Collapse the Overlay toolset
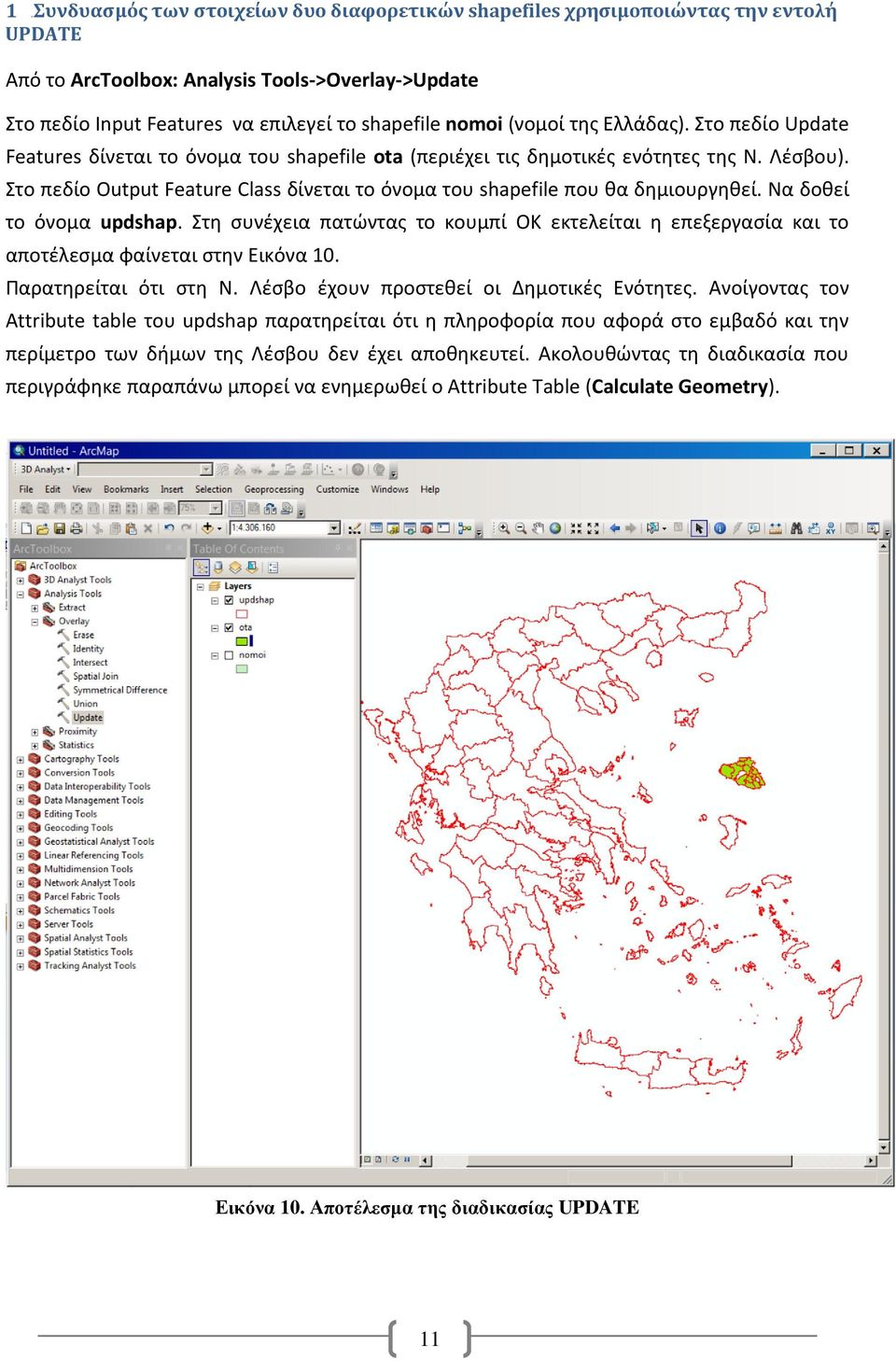896x1361 pixels. [35, 622]
